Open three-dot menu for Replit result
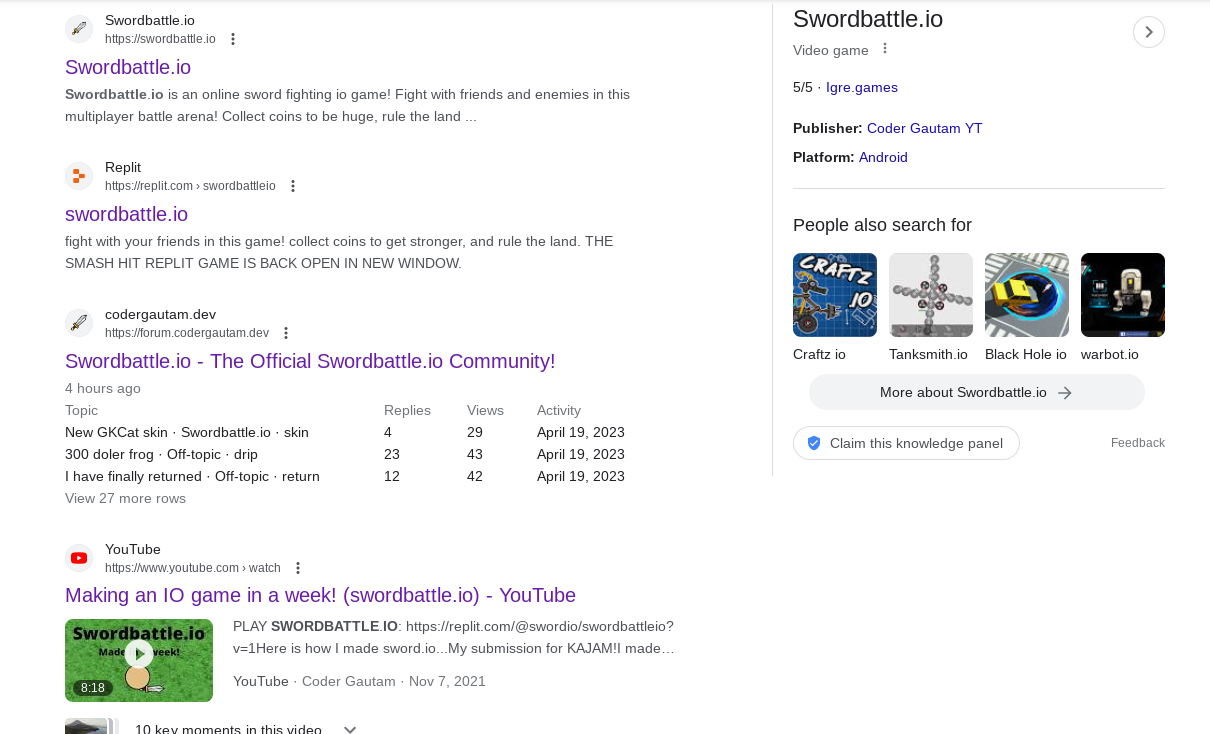The width and height of the screenshot is (1210, 734). coord(293,186)
